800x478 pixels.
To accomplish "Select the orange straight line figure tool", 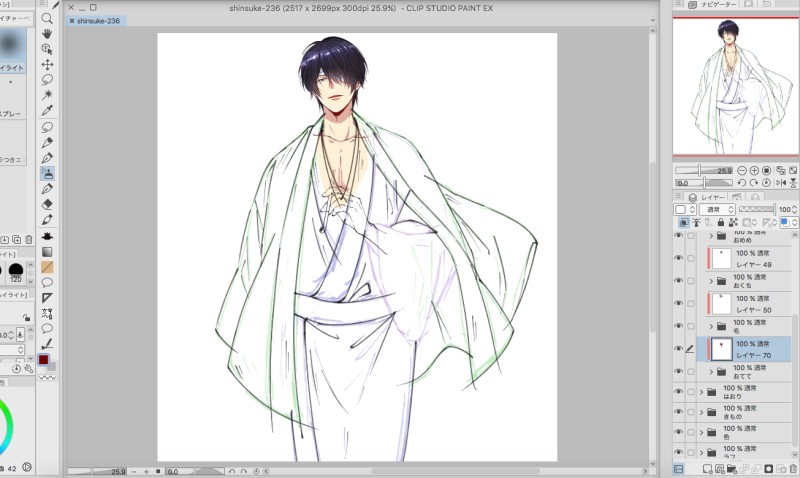I will click(47, 267).
